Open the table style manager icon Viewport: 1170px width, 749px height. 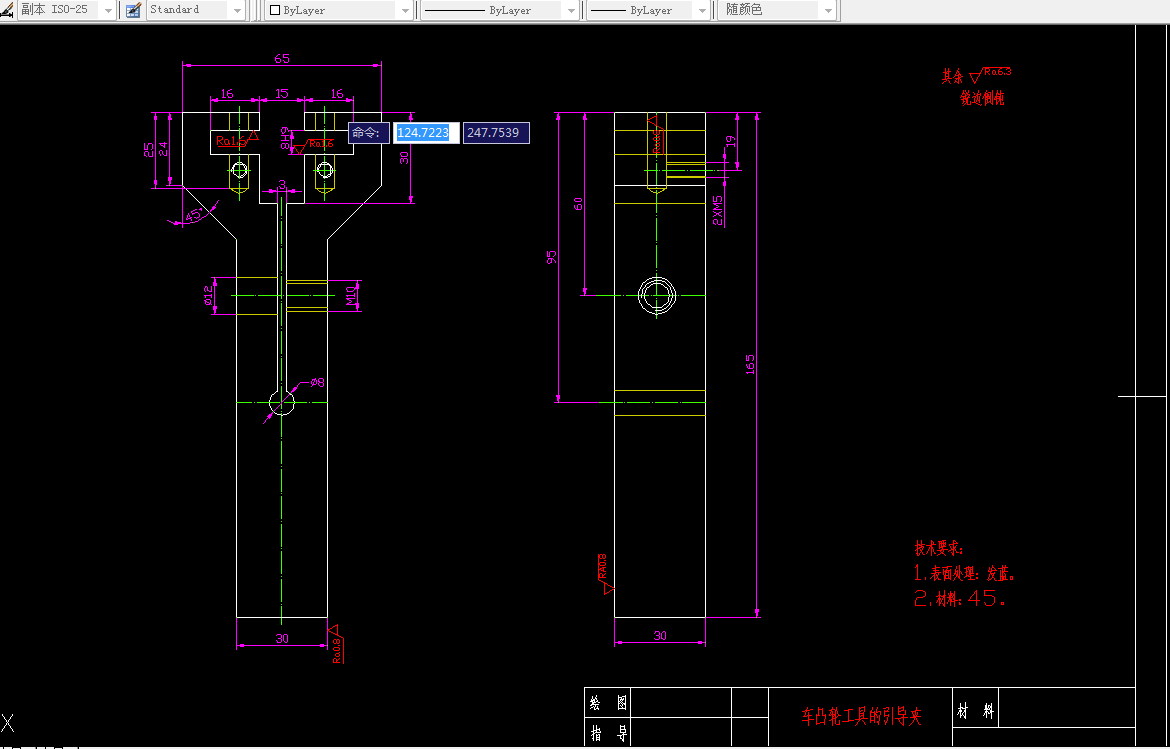(x=134, y=10)
